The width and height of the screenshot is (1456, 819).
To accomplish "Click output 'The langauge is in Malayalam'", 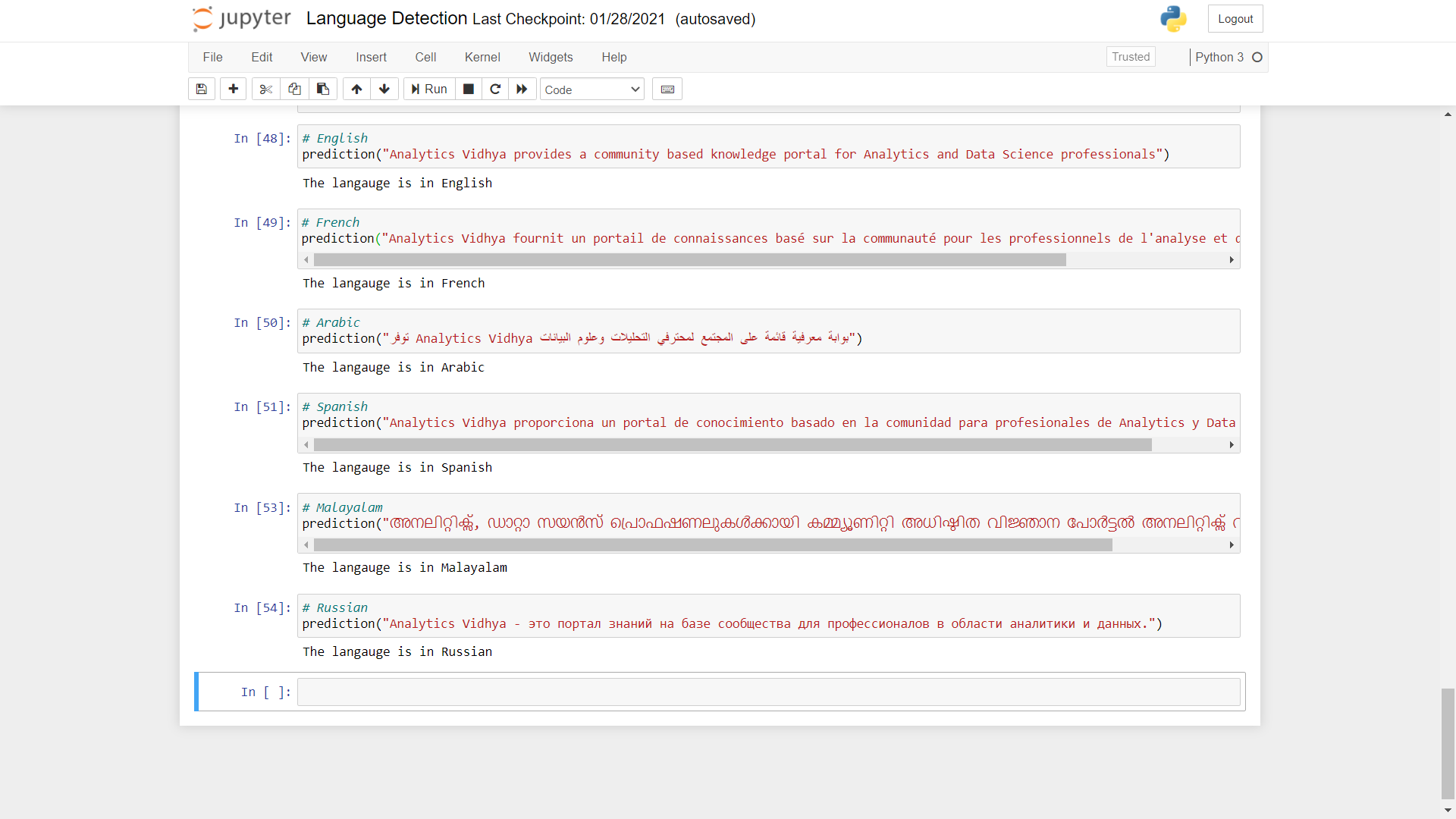I will pyautogui.click(x=405, y=568).
